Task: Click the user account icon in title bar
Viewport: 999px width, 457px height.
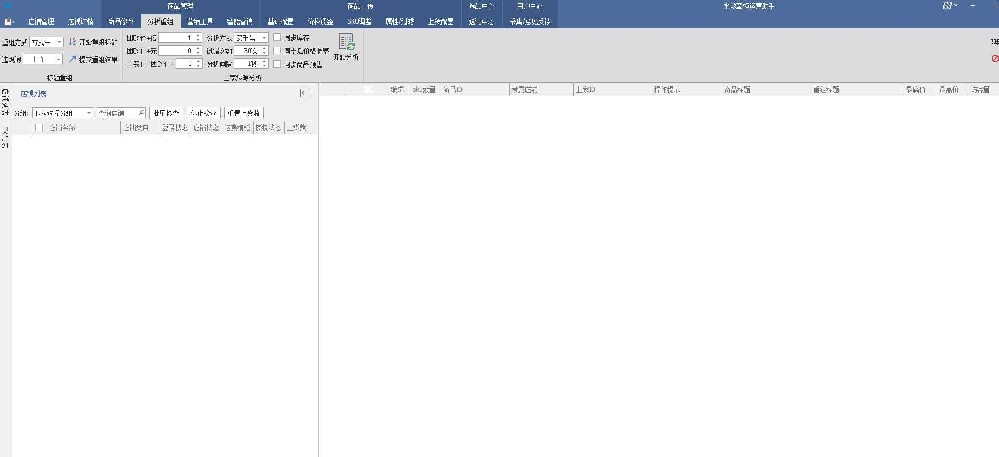Action: tap(947, 6)
